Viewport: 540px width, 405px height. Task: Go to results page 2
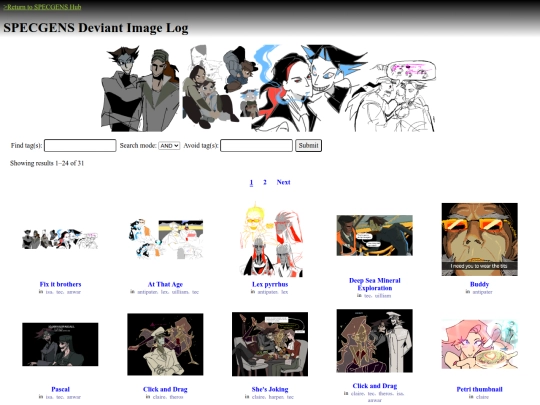[264, 182]
